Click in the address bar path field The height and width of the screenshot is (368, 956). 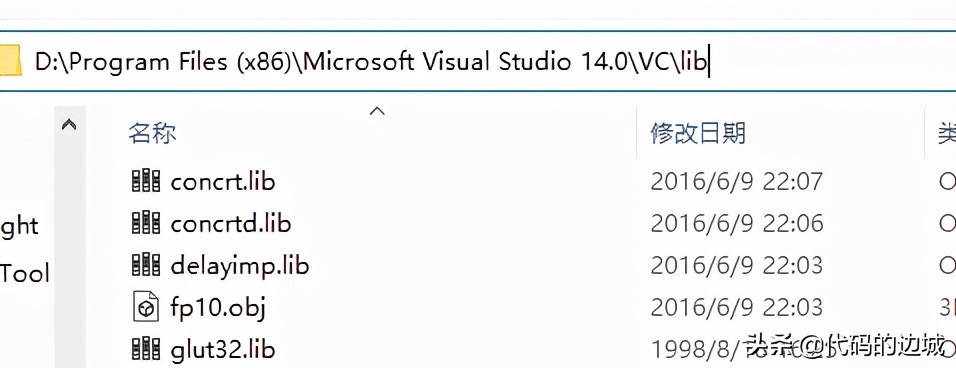click(478, 62)
